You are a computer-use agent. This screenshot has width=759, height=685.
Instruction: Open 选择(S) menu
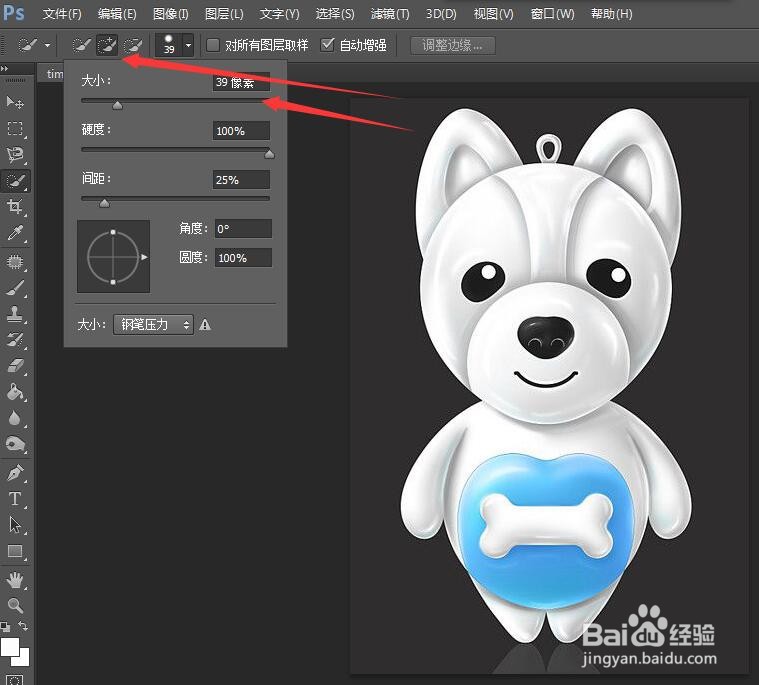[335, 14]
